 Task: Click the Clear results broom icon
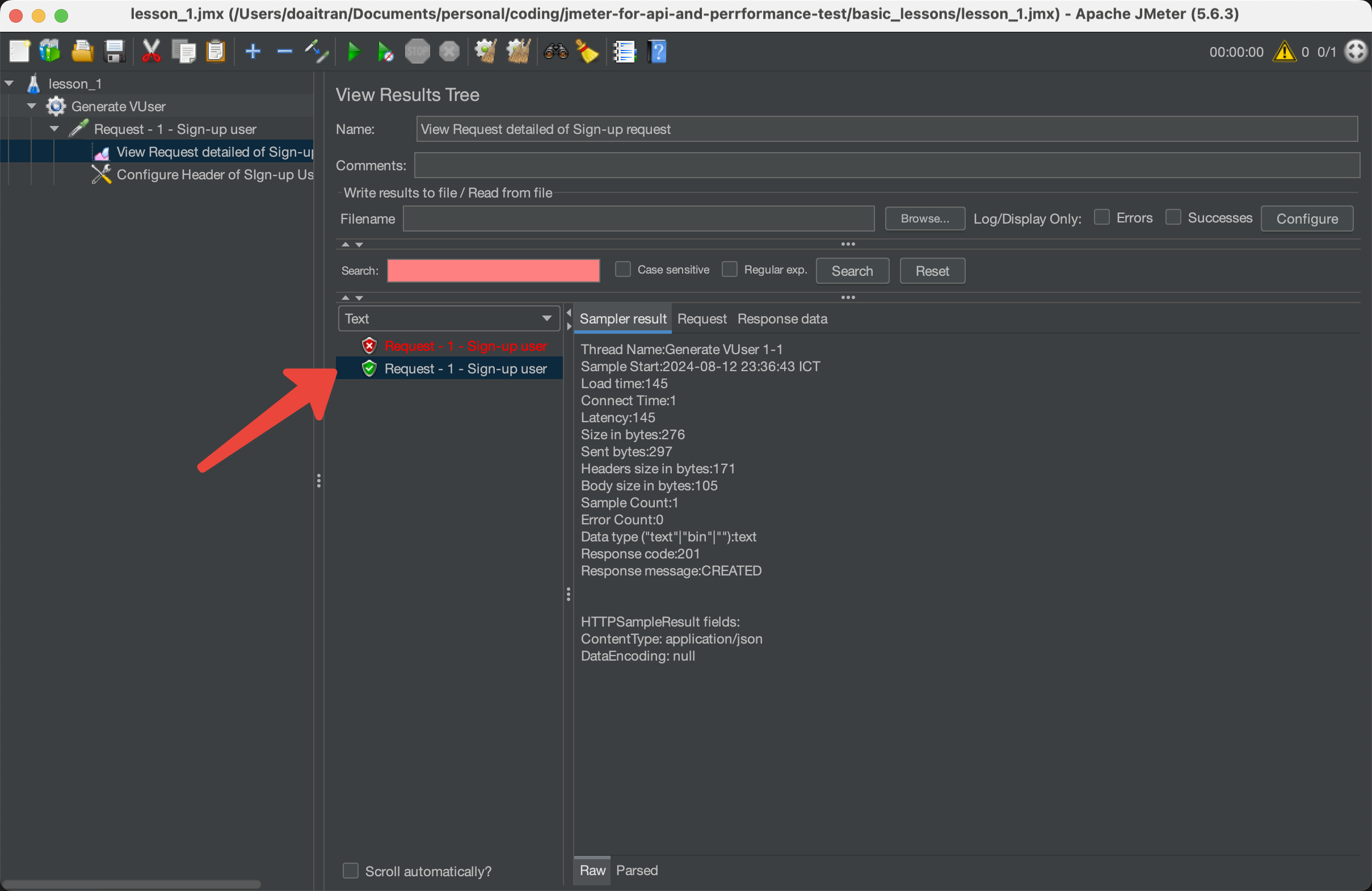click(x=485, y=52)
